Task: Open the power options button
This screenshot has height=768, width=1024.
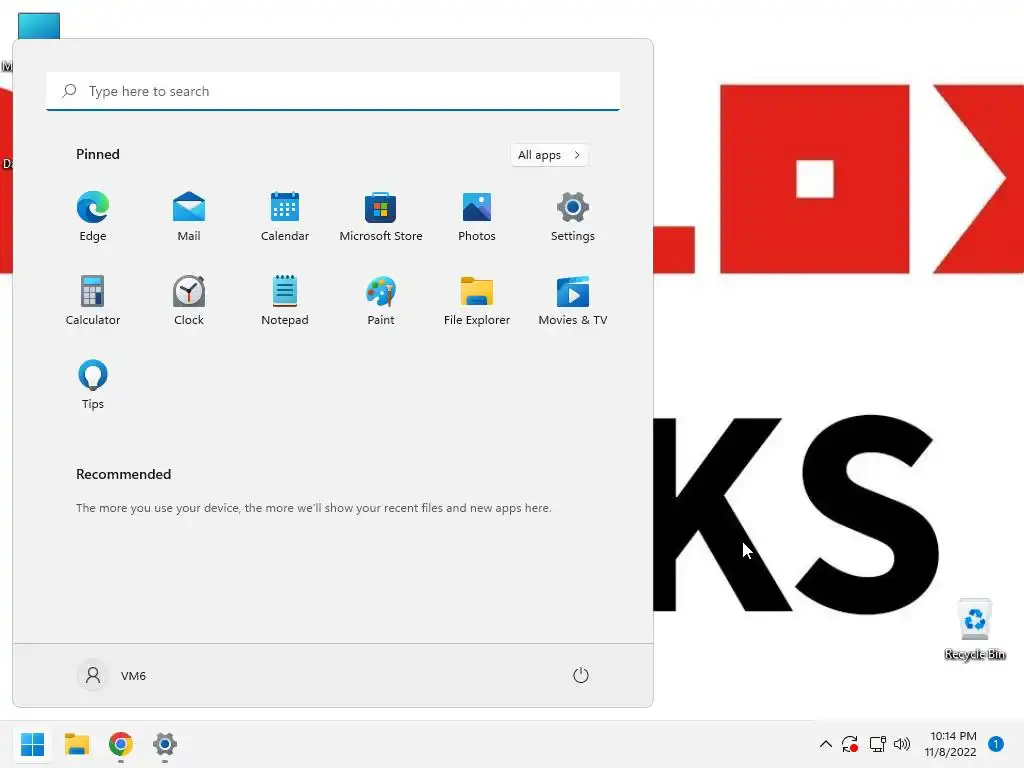Action: pyautogui.click(x=581, y=675)
